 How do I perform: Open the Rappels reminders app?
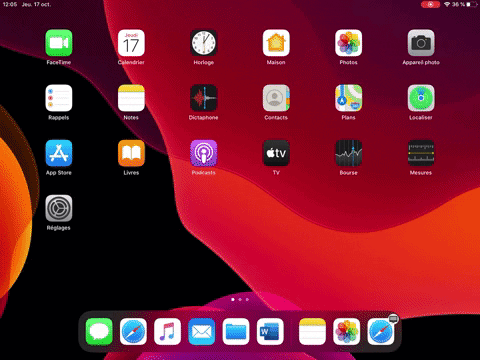(59, 98)
